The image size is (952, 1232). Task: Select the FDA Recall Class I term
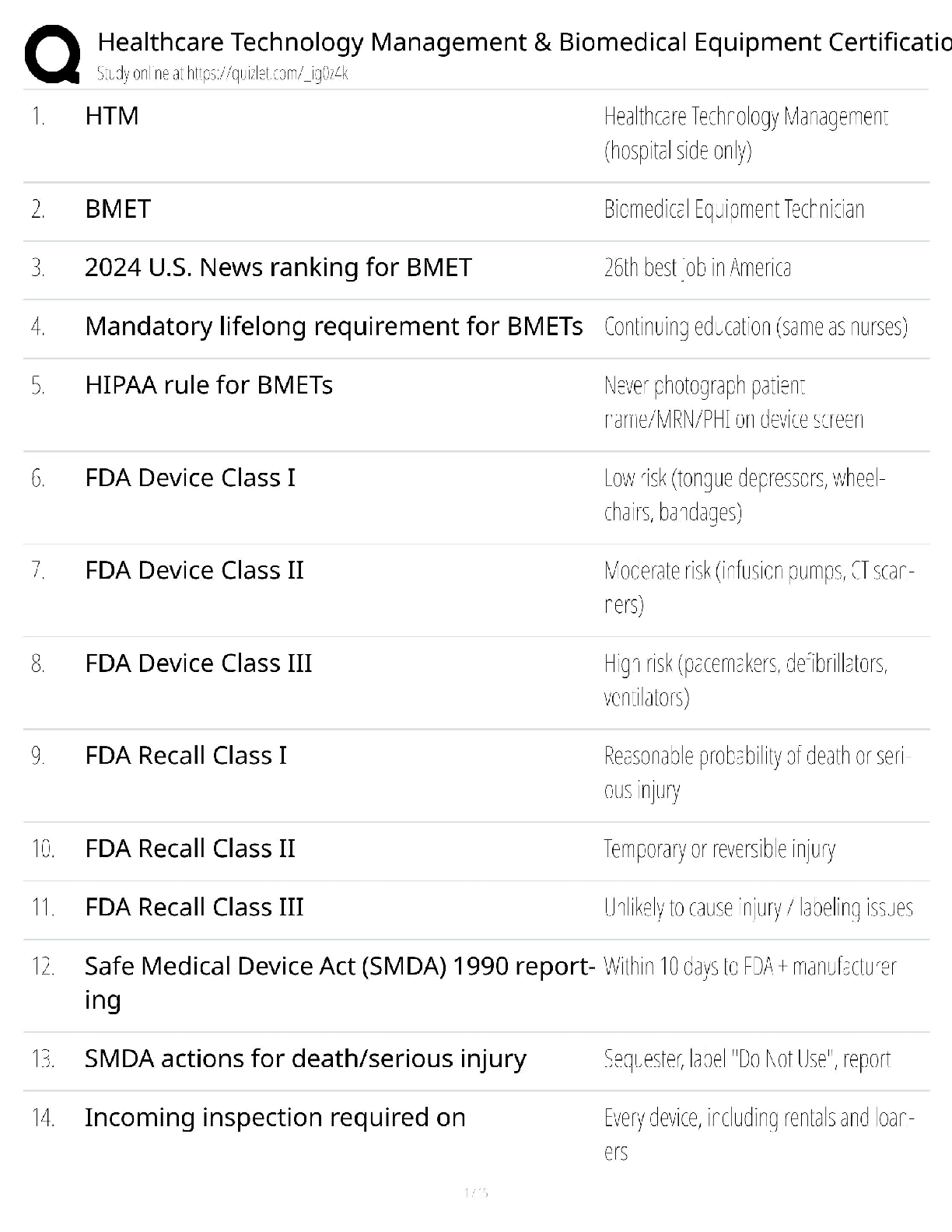186,755
